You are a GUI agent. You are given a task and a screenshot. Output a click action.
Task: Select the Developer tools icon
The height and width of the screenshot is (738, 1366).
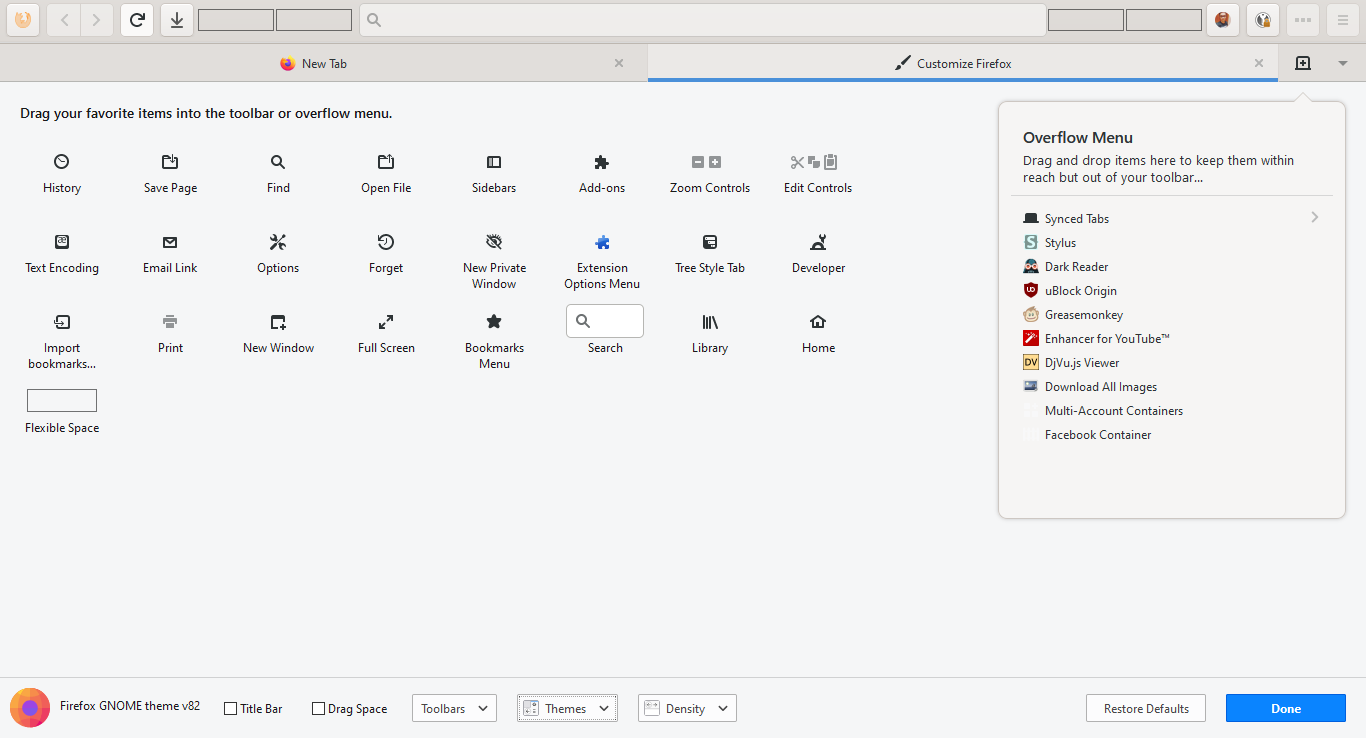click(818, 242)
